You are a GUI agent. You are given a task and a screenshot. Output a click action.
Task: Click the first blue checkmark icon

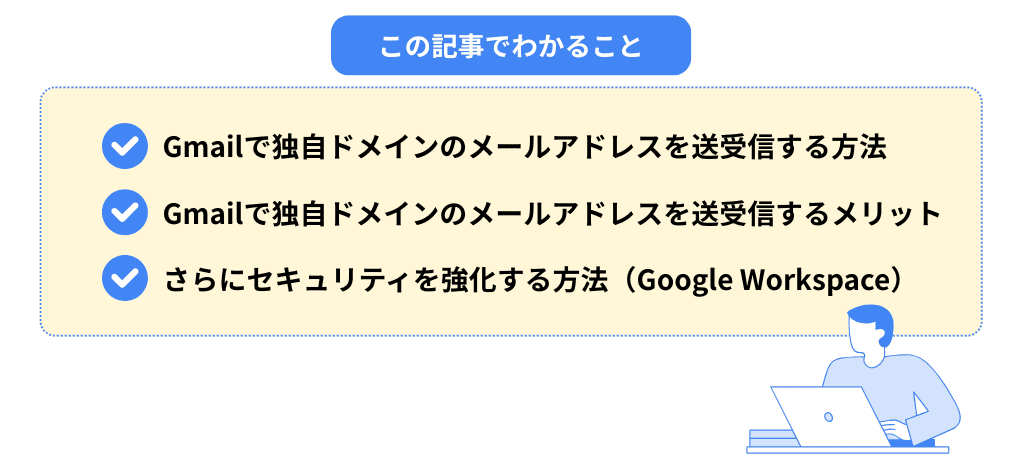125,148
